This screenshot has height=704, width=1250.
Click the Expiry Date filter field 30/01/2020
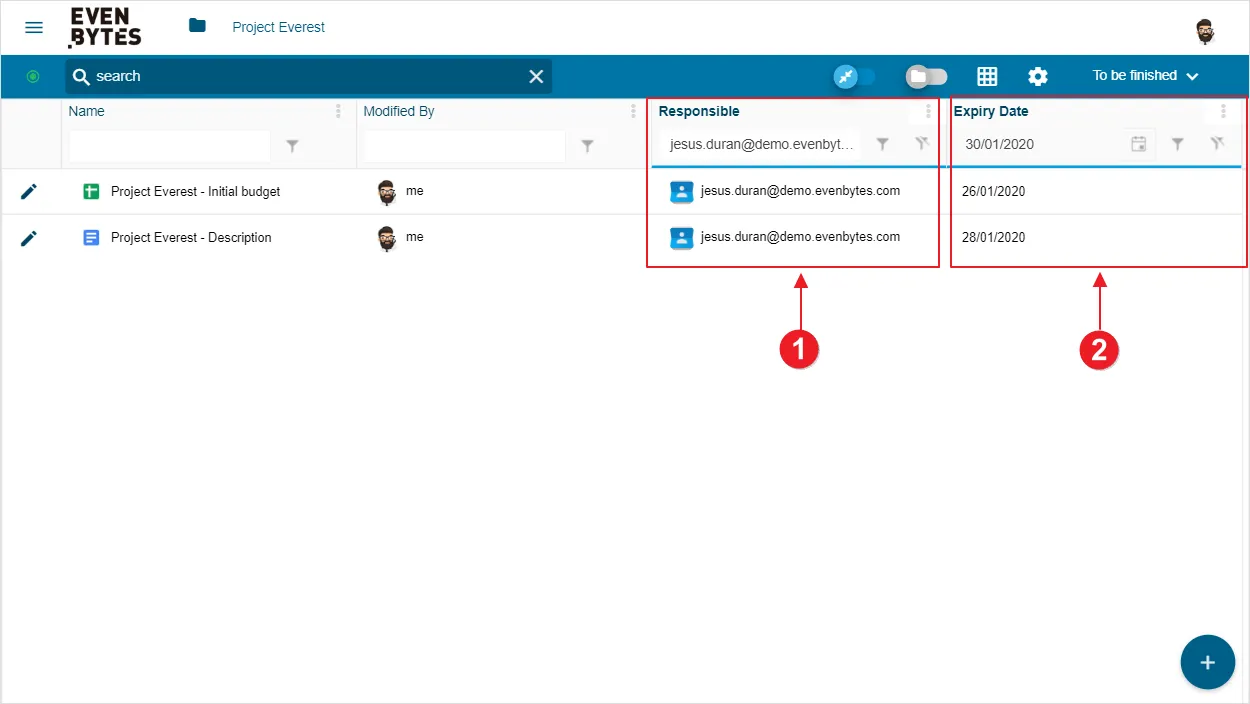1040,144
